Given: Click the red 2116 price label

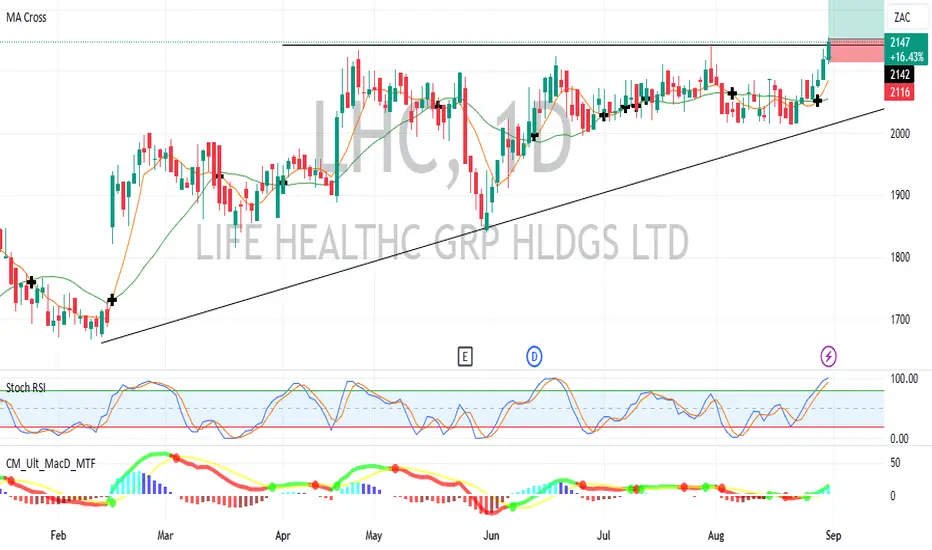Looking at the screenshot, I should [900, 92].
